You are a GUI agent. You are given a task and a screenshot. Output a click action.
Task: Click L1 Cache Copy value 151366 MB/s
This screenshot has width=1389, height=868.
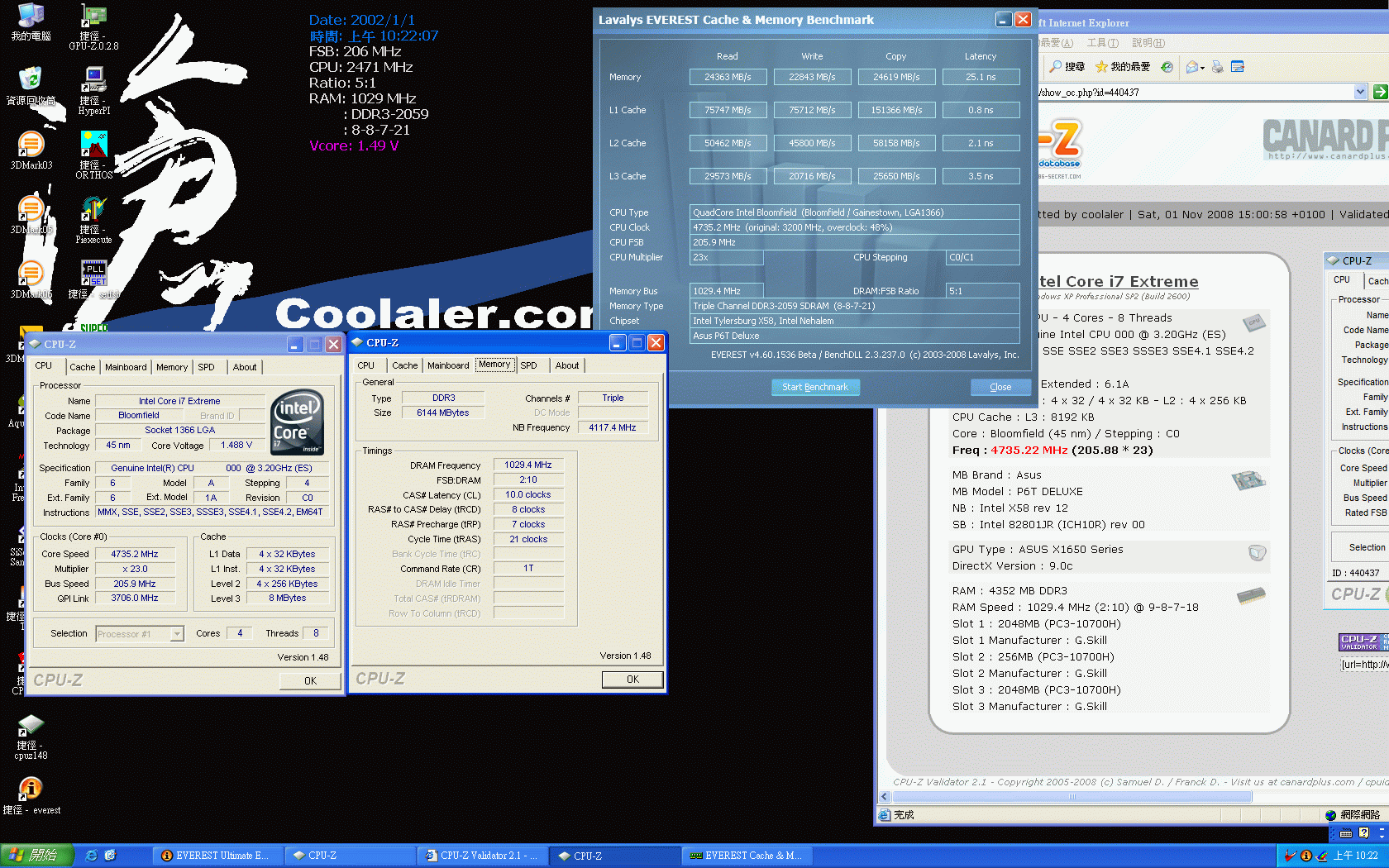point(896,110)
